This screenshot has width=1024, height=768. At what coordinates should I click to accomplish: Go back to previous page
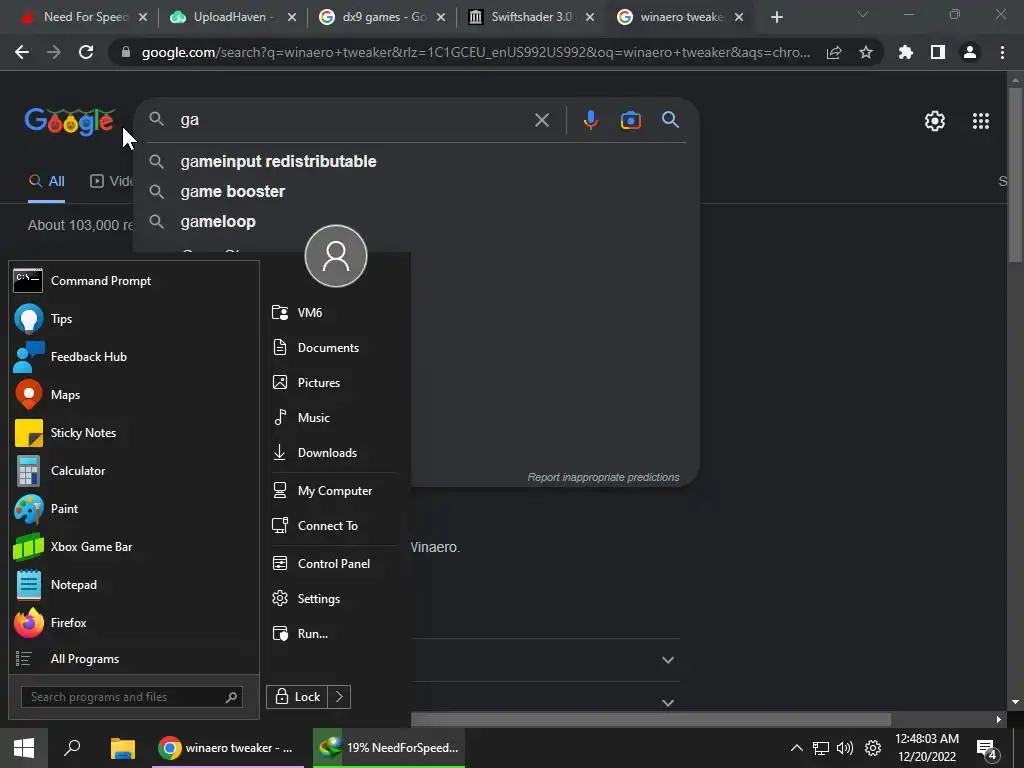(x=22, y=52)
